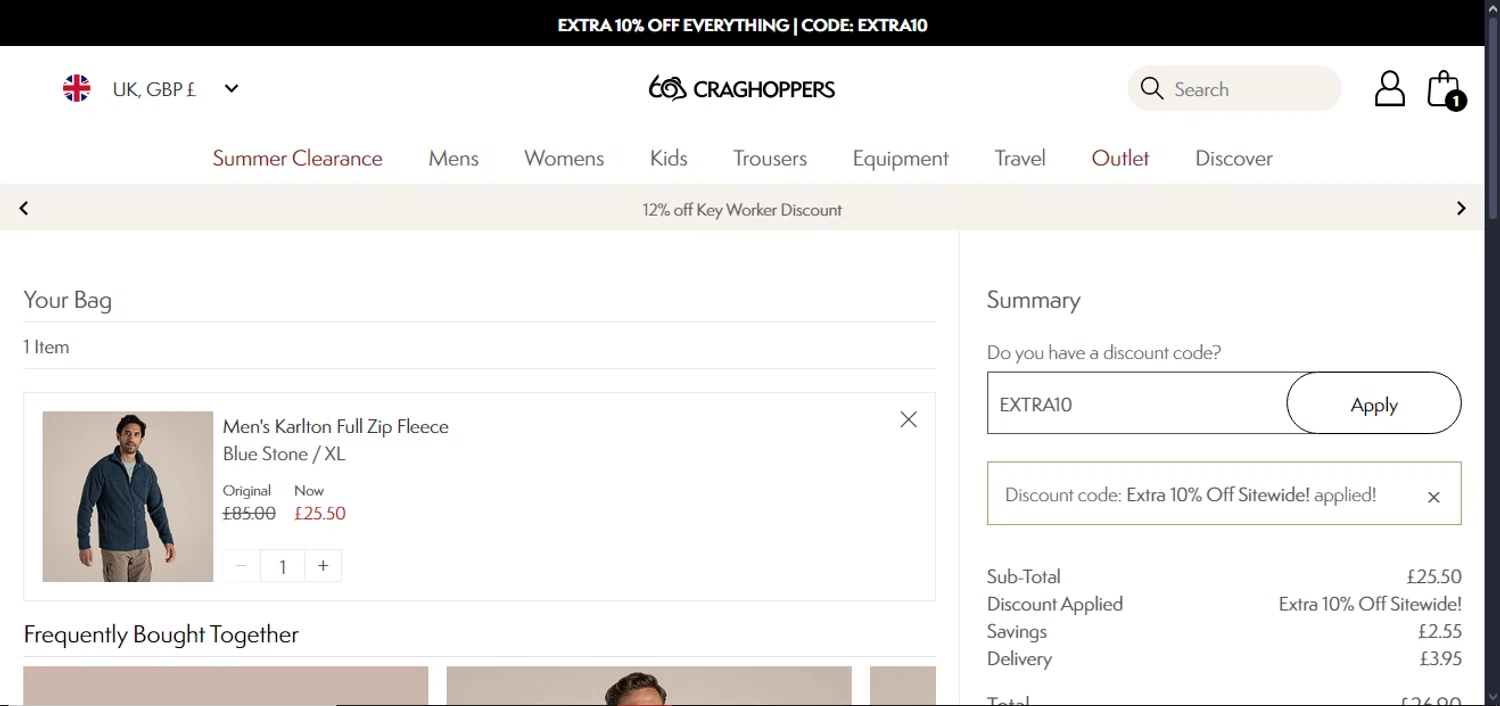
Task: Dismiss the discount applied message
Action: point(1433,497)
